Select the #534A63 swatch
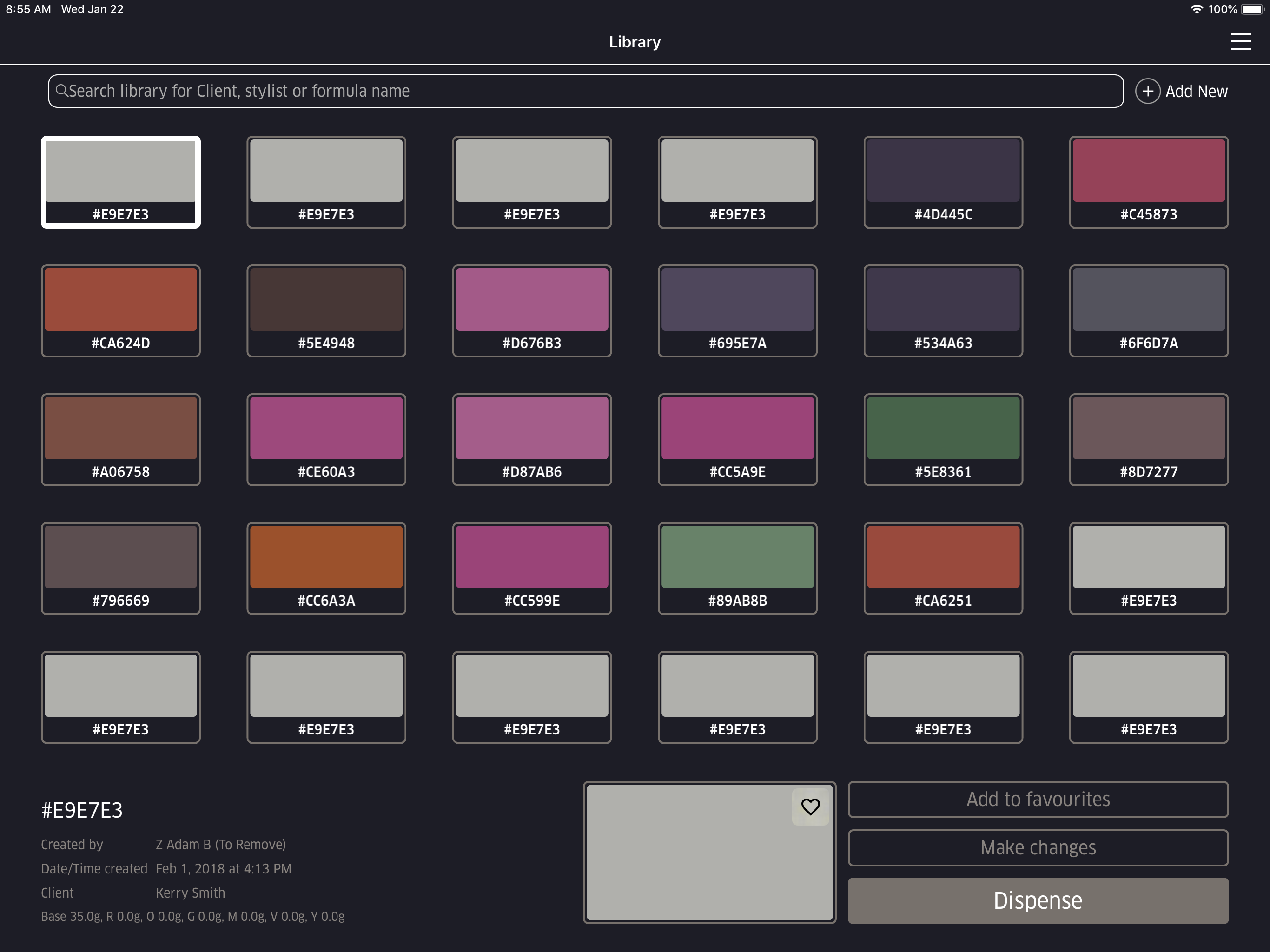The height and width of the screenshot is (952, 1270). tap(943, 311)
